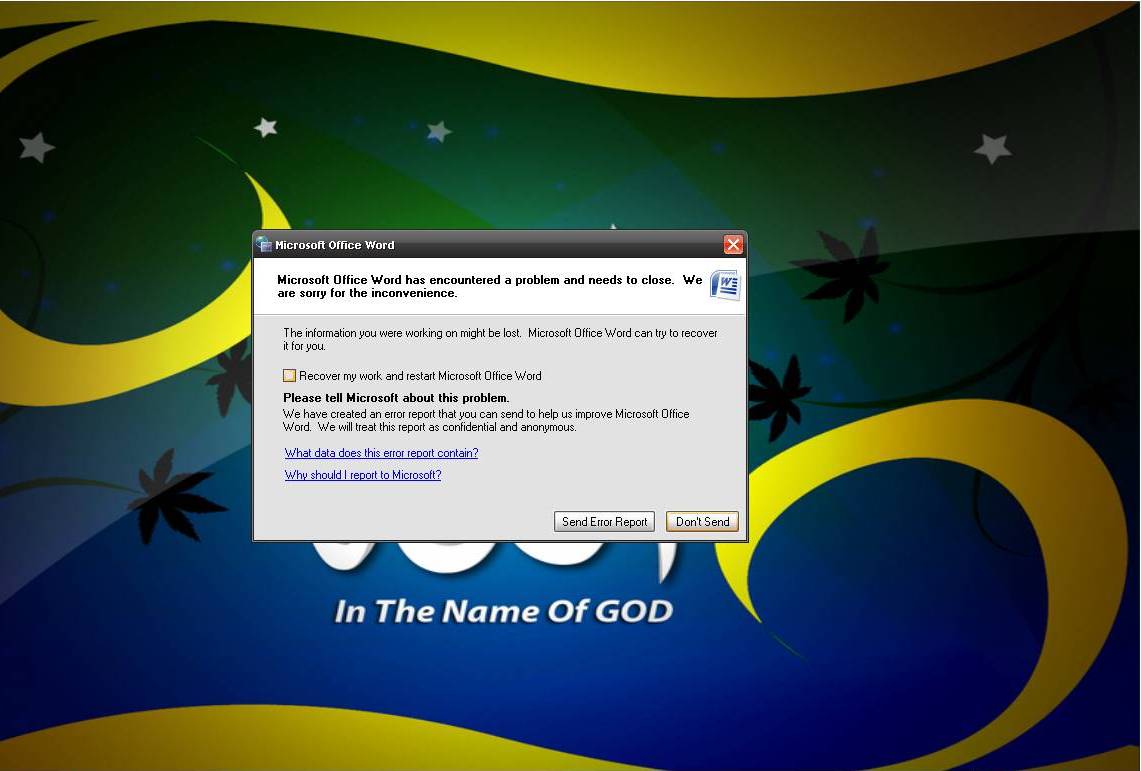1141x771 pixels.
Task: Choose Don't Send button
Action: (x=702, y=522)
